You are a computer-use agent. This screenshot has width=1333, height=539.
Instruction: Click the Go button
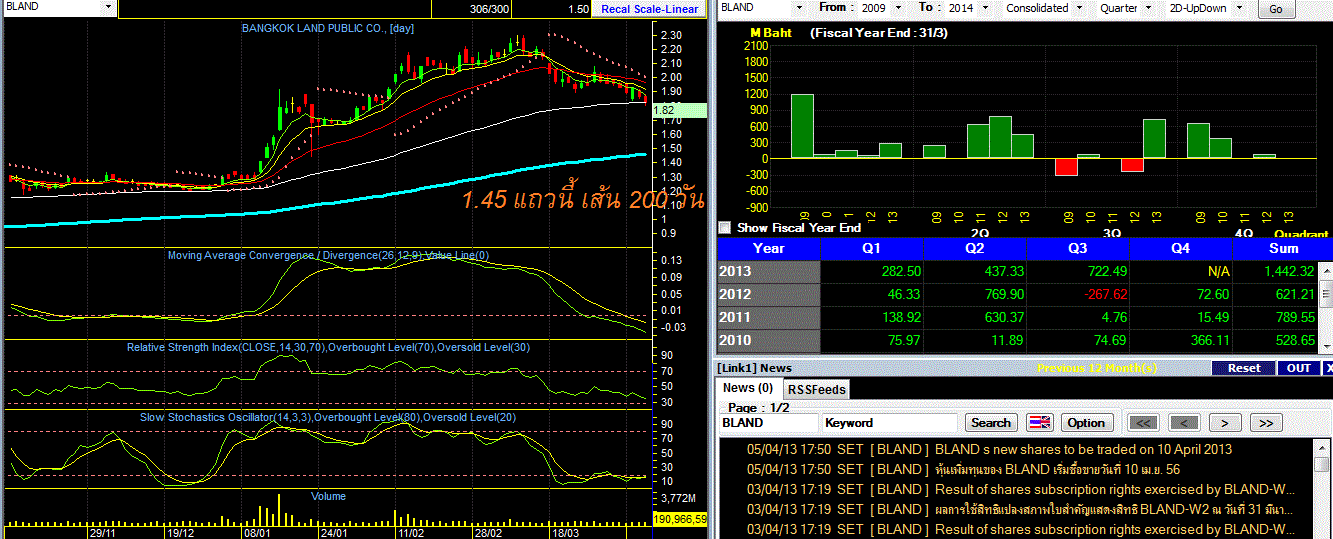coord(1276,8)
